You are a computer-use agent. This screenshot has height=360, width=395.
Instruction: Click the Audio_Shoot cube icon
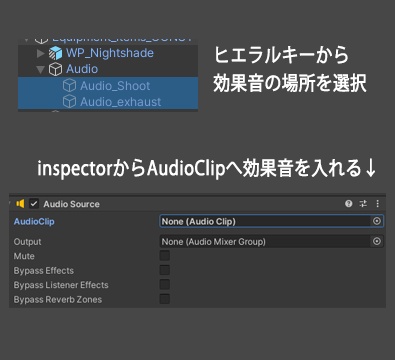tap(69, 86)
